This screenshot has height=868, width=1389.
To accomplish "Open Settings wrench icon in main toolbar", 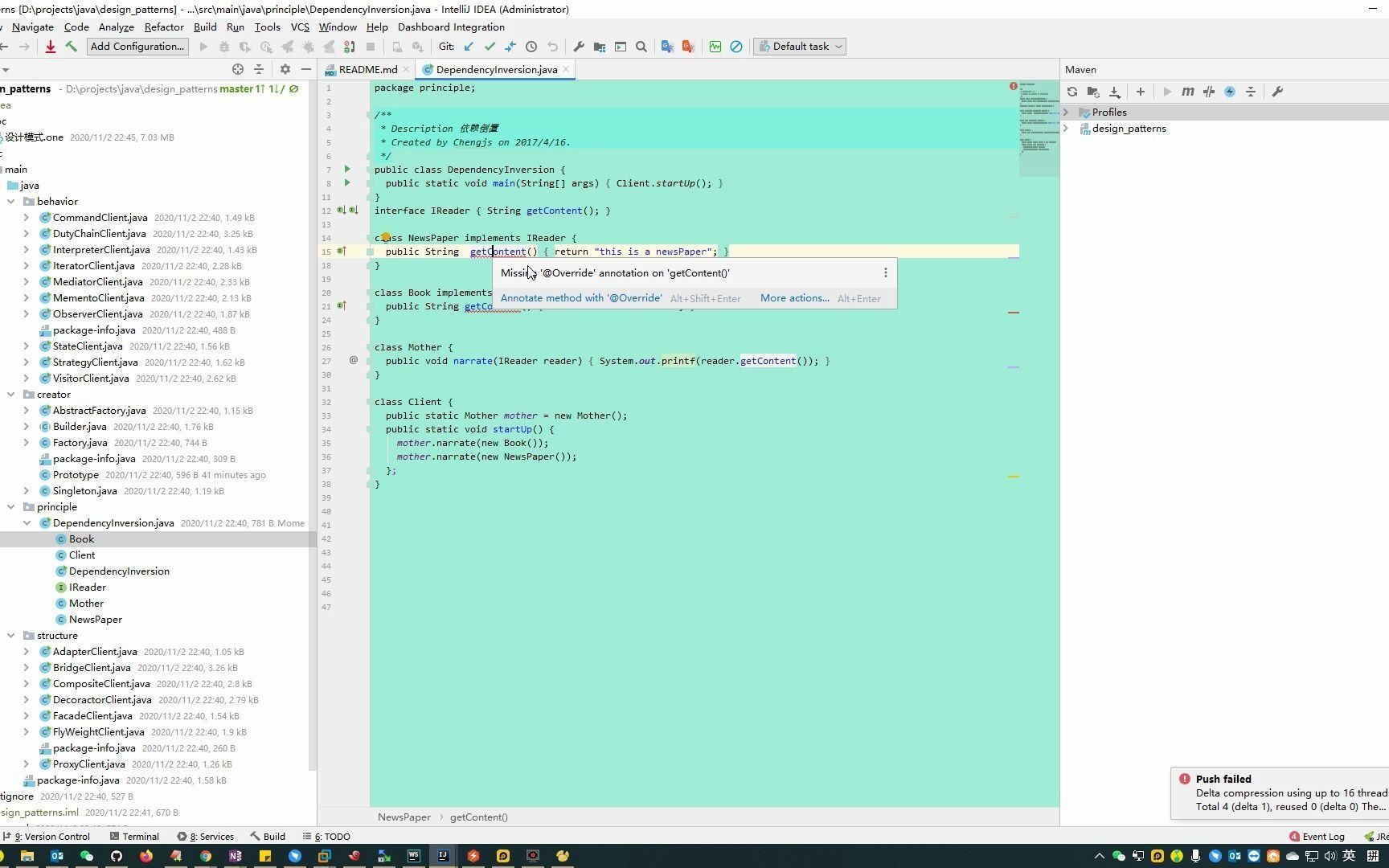I will point(579,47).
